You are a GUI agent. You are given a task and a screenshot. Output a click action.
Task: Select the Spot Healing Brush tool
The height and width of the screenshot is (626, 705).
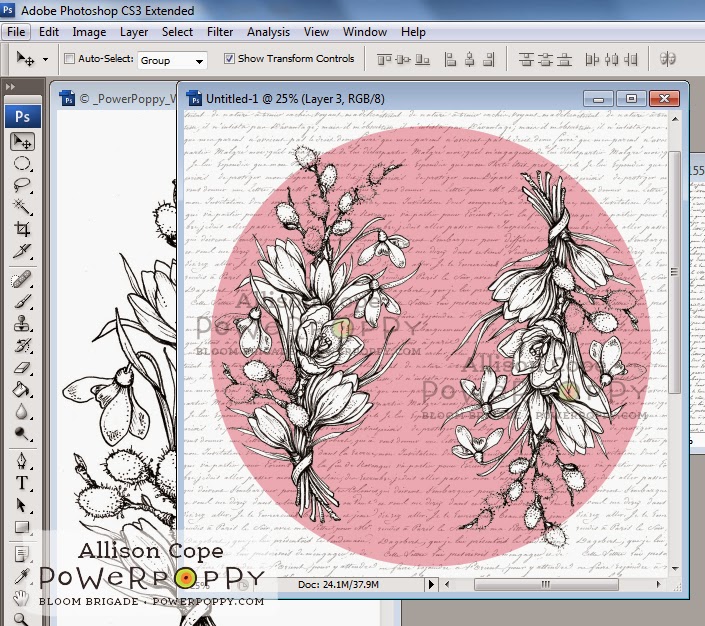coord(22,280)
